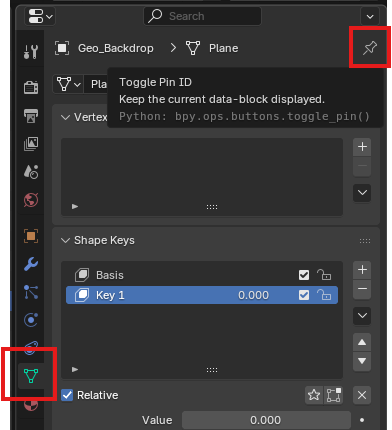Image resolution: width=392 pixels, height=430 pixels.
Task: Expand vertex group list filter options
Action: (x=75, y=206)
